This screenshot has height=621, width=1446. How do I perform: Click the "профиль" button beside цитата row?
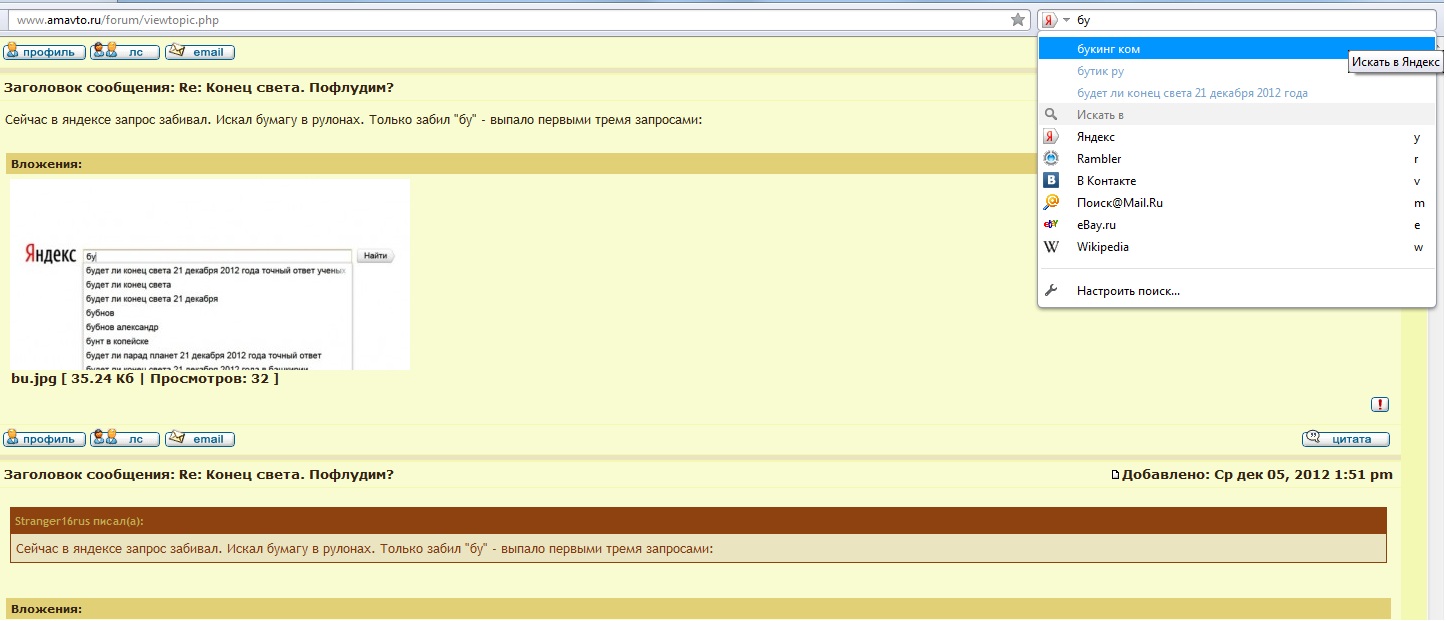tap(44, 439)
